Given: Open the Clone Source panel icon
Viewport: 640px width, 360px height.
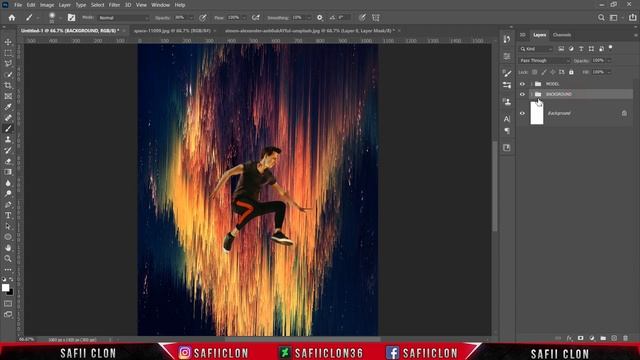Looking at the screenshot, I should coord(507,102).
